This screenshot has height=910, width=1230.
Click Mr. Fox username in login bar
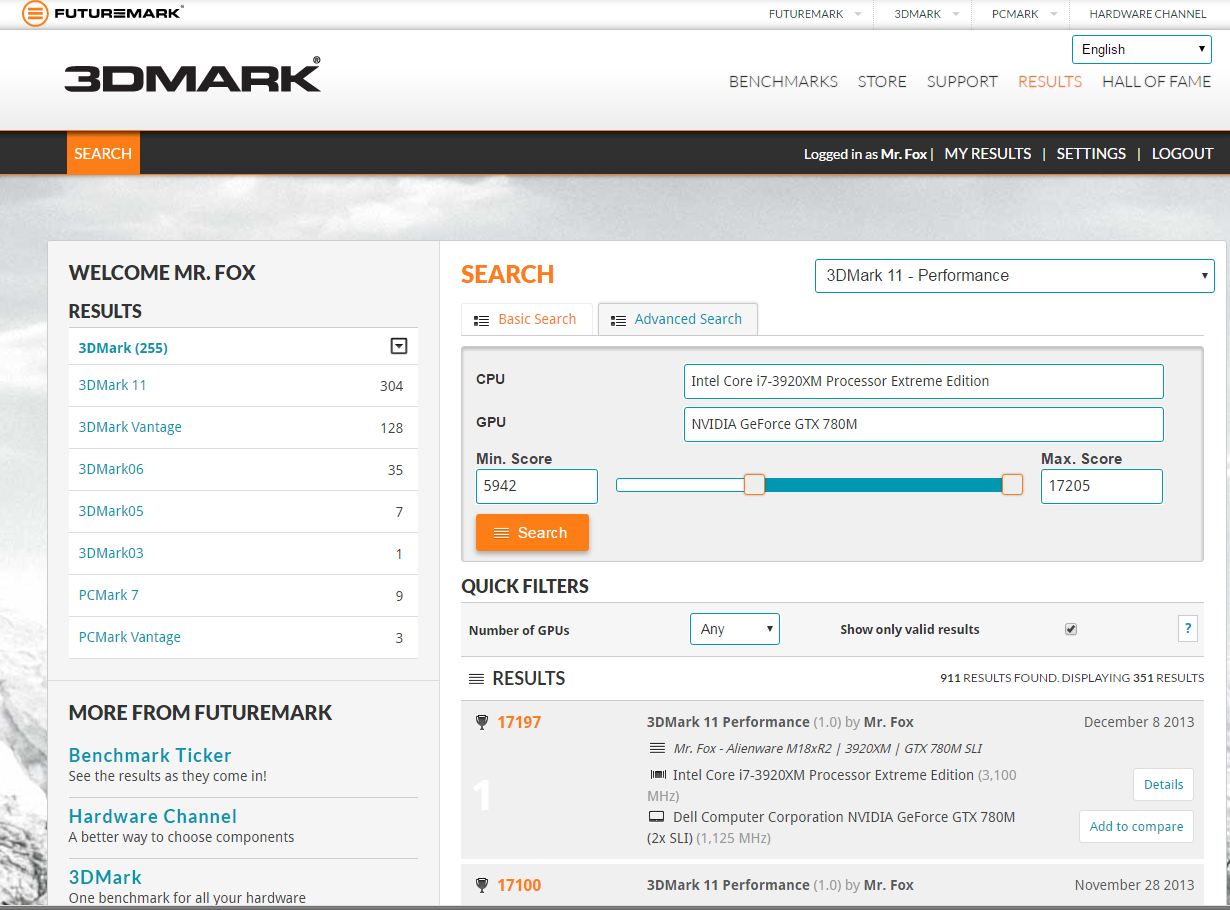(904, 154)
